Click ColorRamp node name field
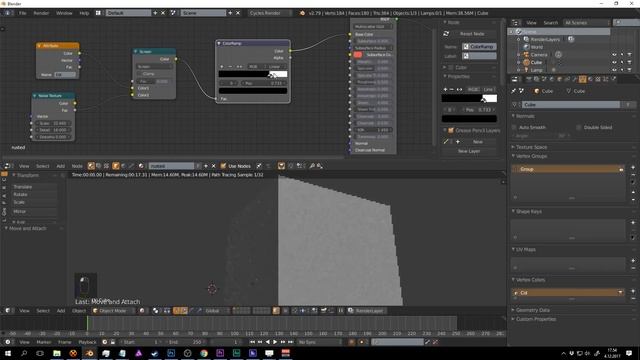 pyautogui.click(x=480, y=47)
